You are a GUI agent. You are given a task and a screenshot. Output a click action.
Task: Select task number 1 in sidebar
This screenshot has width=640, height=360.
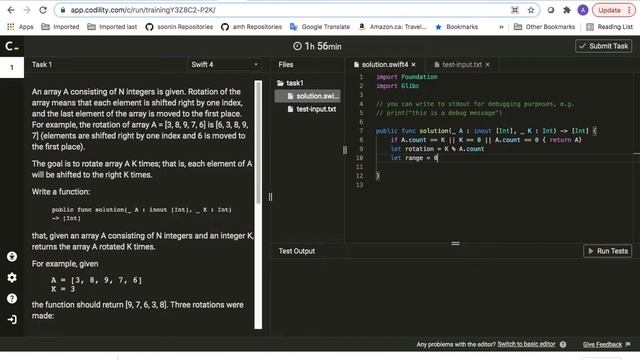pyautogui.click(x=12, y=67)
